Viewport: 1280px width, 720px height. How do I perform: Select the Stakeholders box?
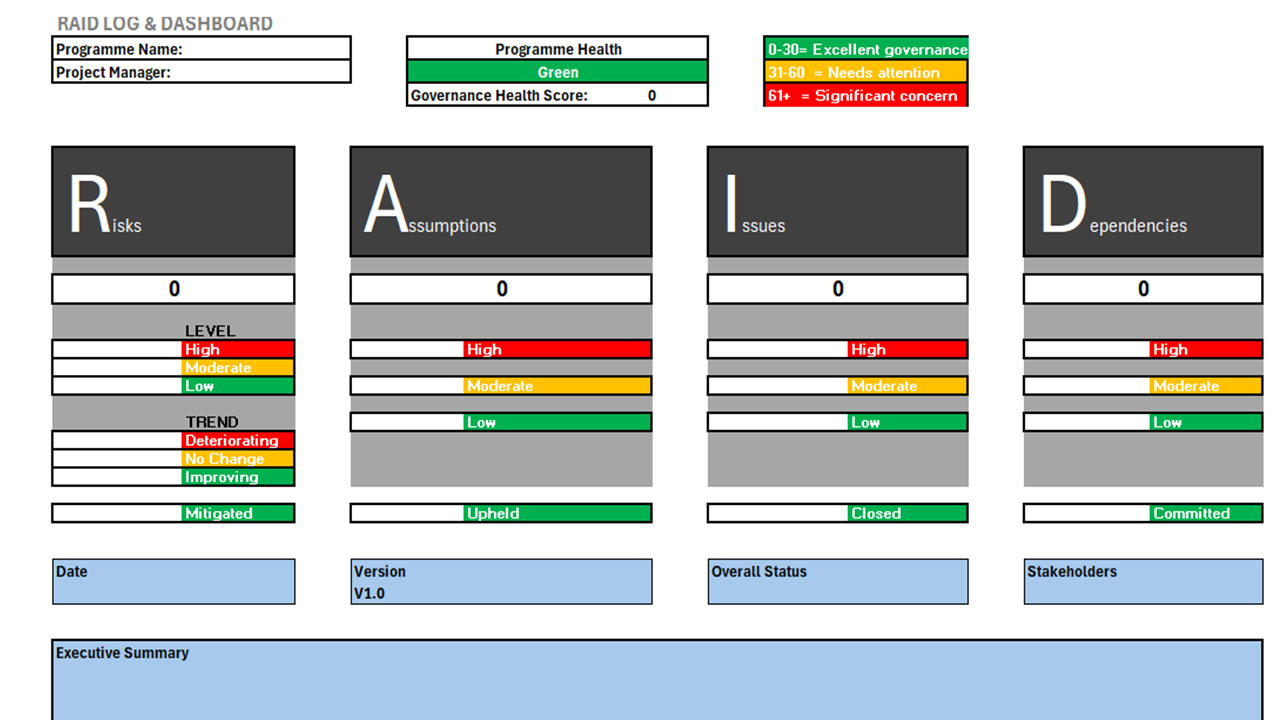(x=1143, y=581)
